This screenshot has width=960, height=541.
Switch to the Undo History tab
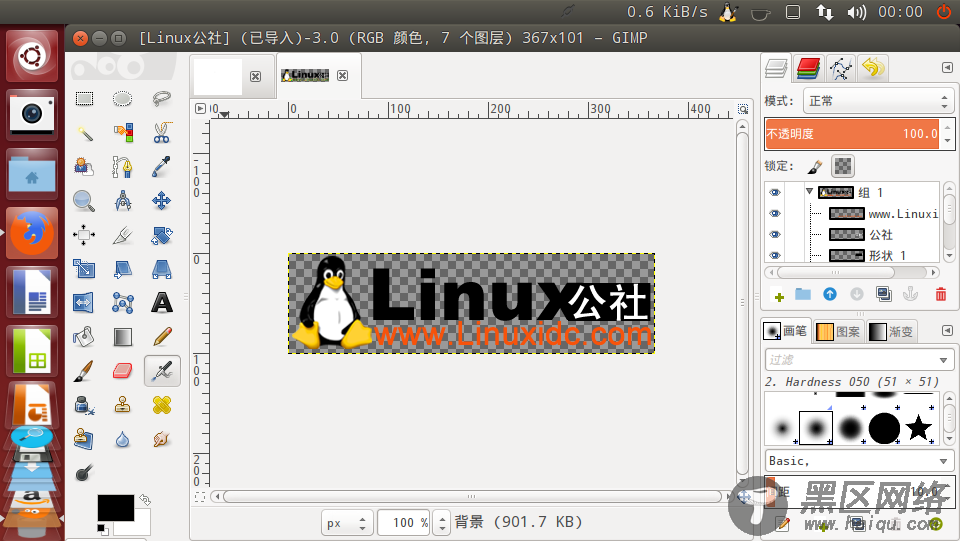pos(872,69)
